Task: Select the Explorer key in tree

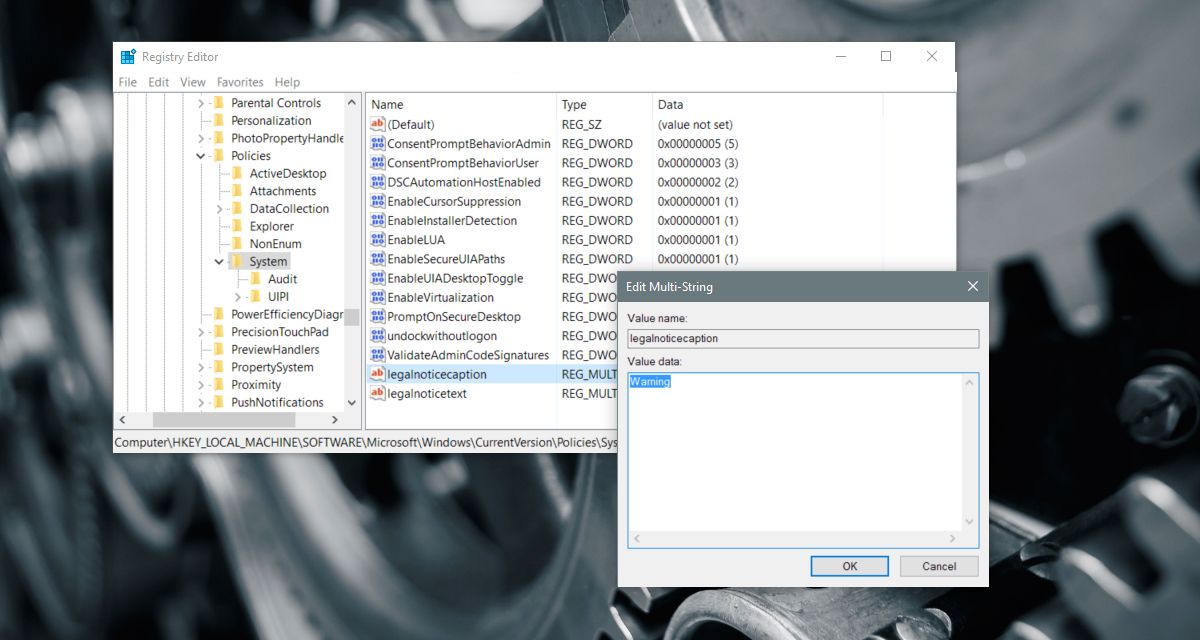Action: pos(271,226)
